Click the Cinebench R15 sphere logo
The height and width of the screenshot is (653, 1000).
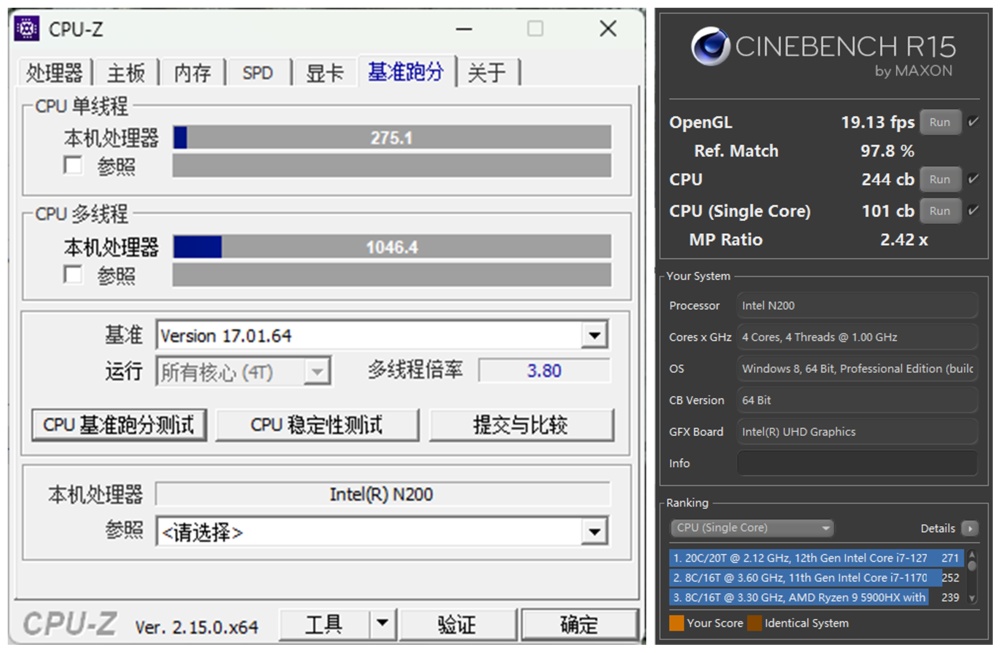[710, 47]
